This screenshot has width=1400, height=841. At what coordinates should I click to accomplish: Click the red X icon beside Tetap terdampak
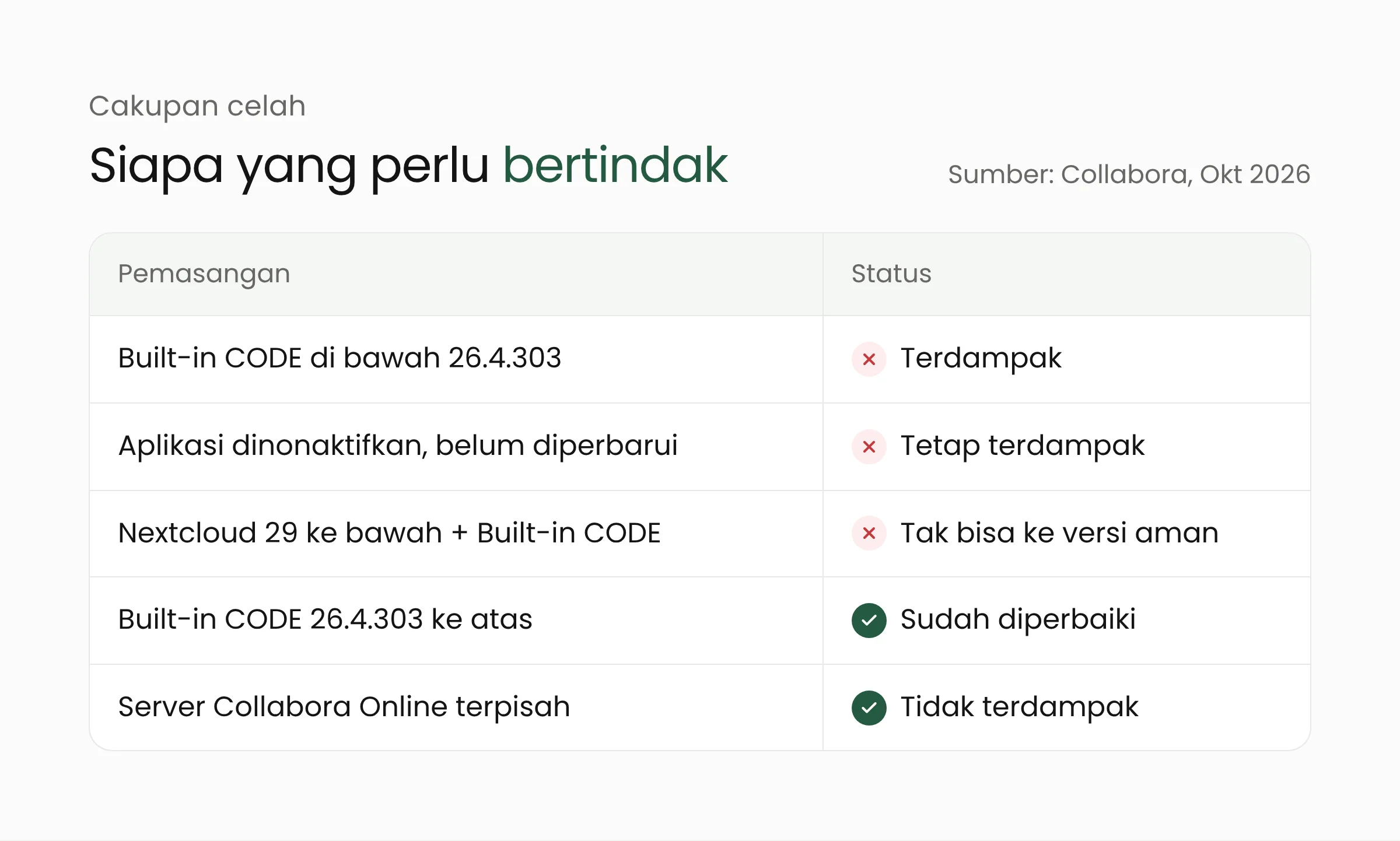869,447
